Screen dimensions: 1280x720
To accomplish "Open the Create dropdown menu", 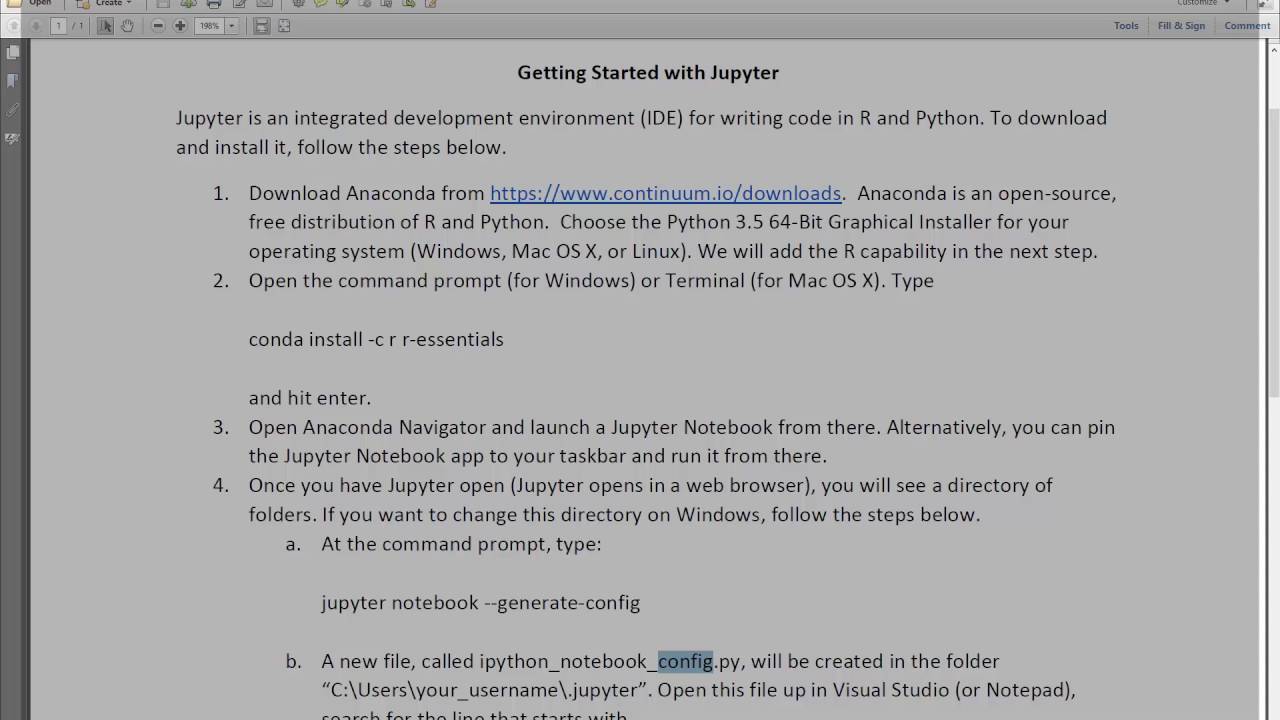I will pyautogui.click(x=105, y=3).
